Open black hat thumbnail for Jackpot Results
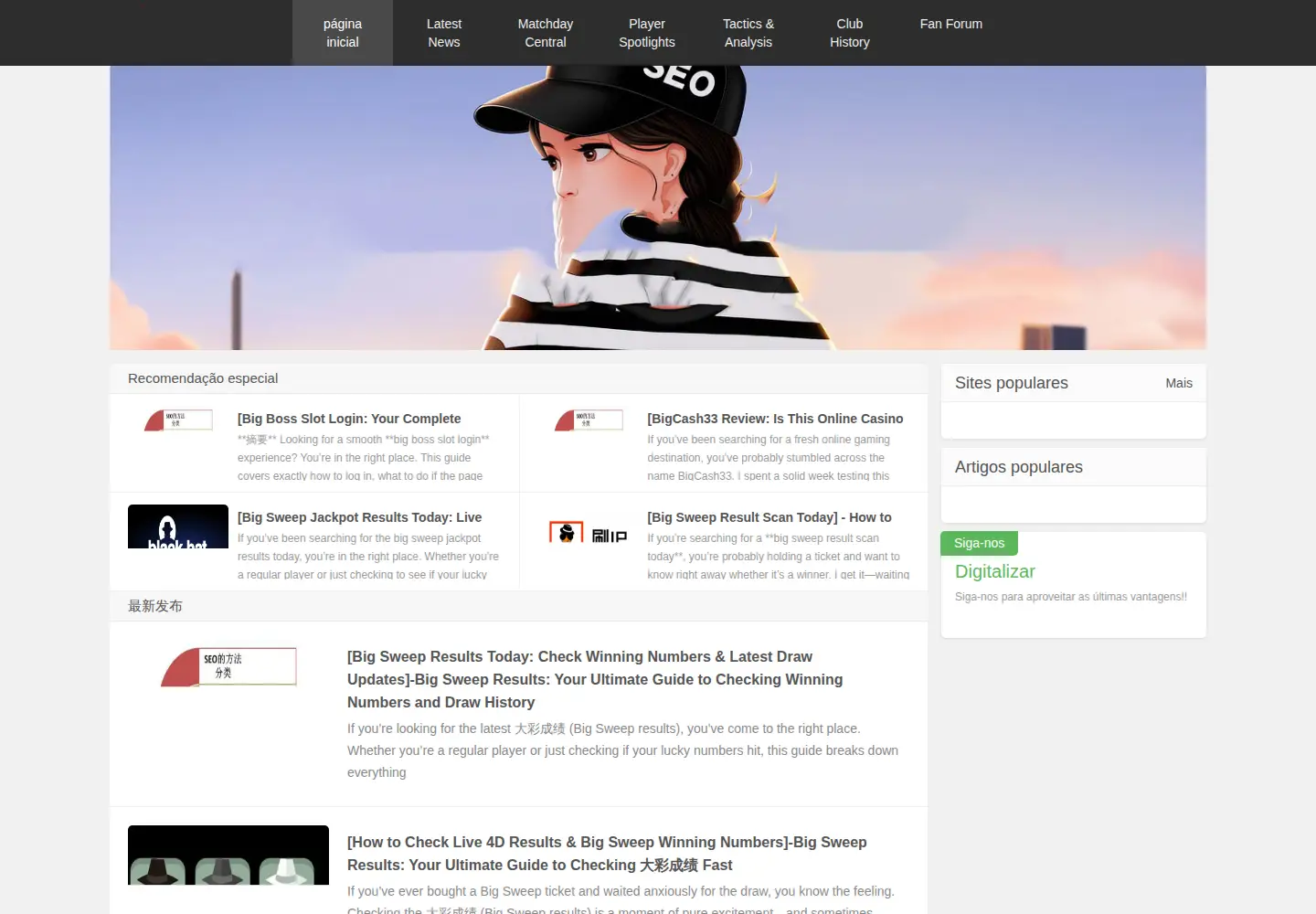 (178, 526)
